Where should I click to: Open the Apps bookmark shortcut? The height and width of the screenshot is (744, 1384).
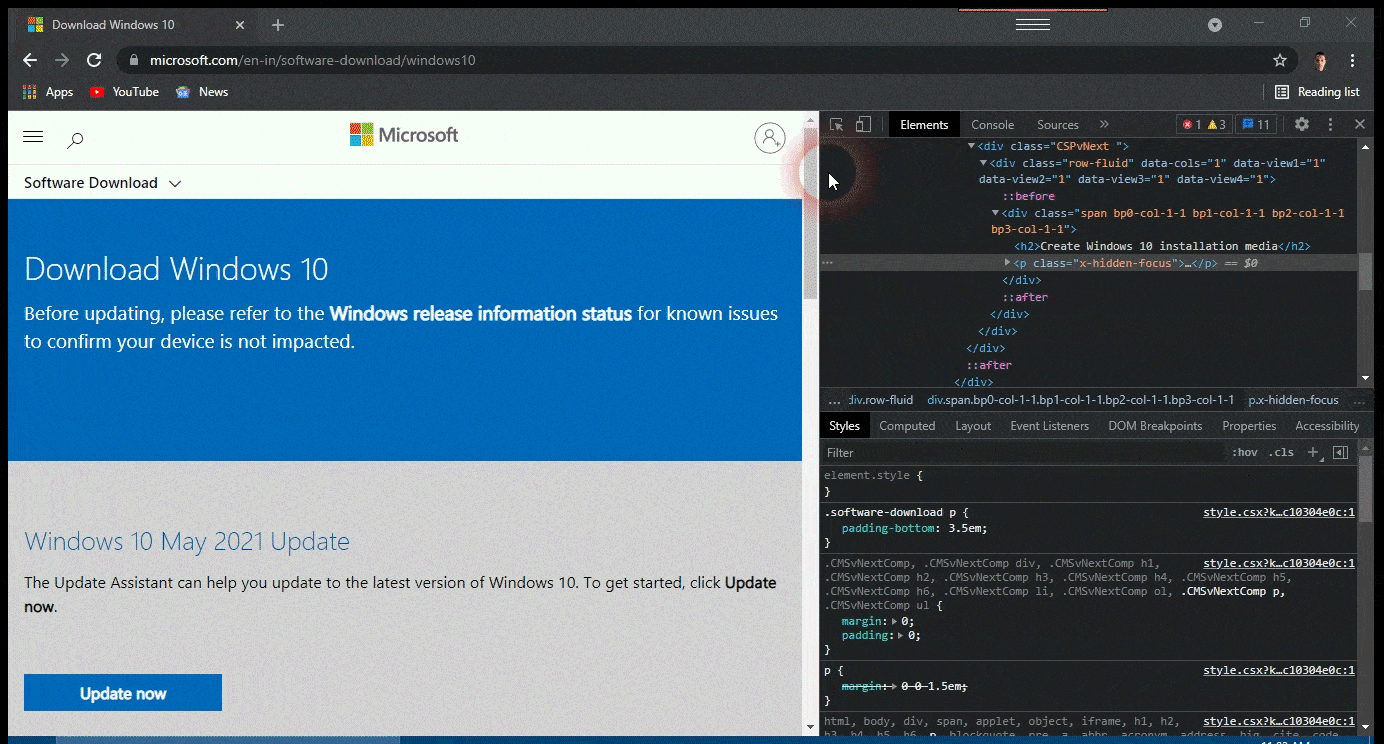pyautogui.click(x=48, y=92)
